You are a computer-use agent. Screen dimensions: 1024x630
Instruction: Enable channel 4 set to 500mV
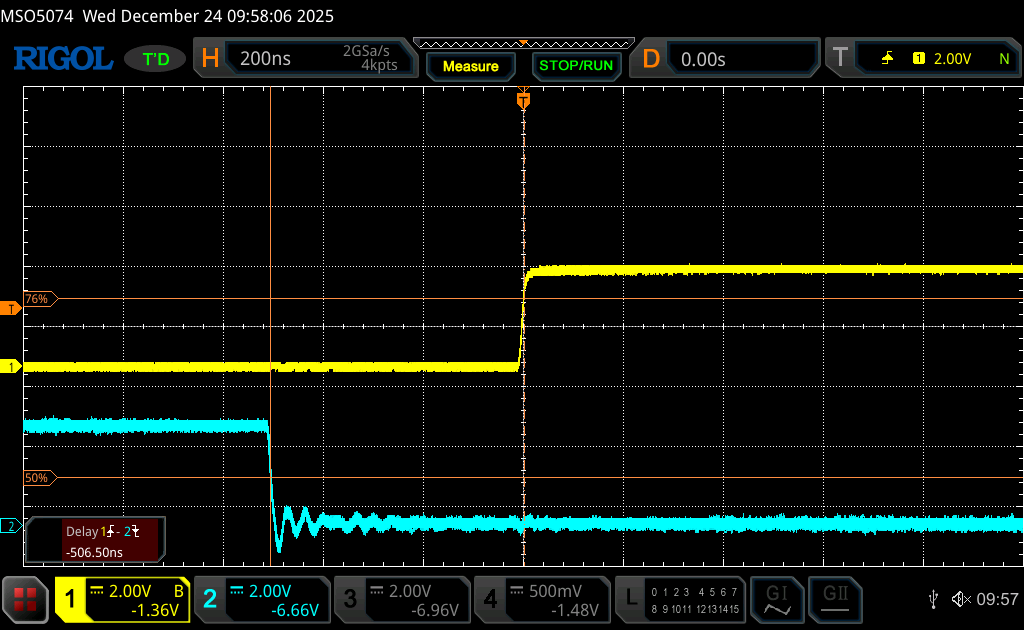click(x=541, y=598)
